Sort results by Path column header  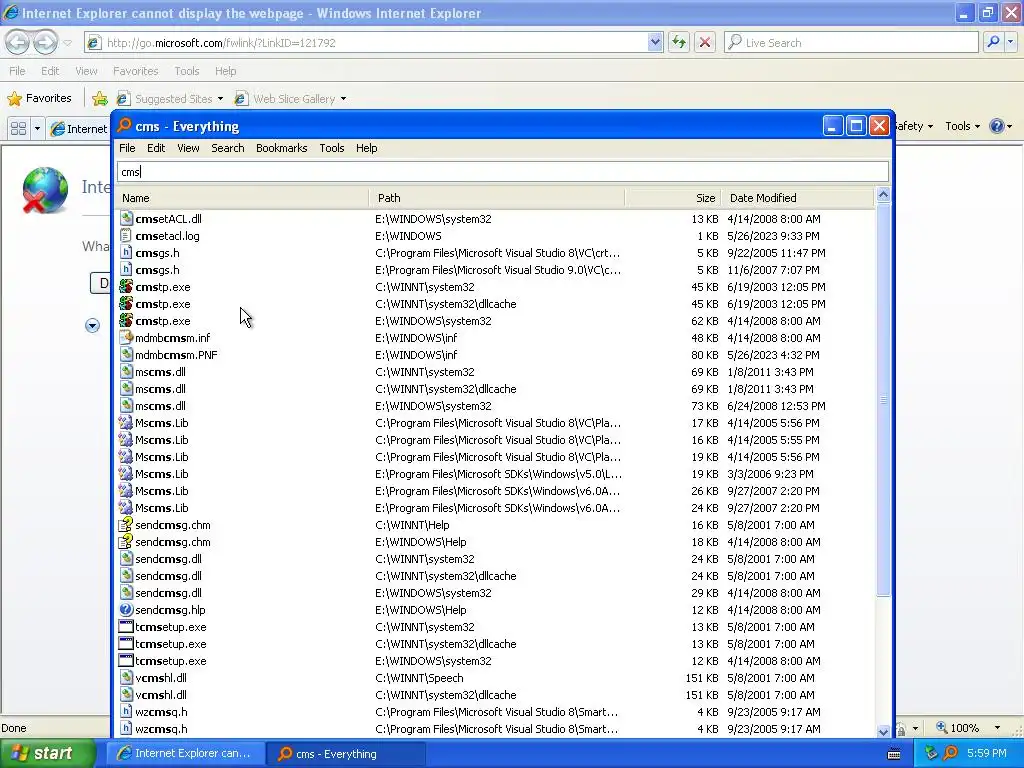point(497,198)
